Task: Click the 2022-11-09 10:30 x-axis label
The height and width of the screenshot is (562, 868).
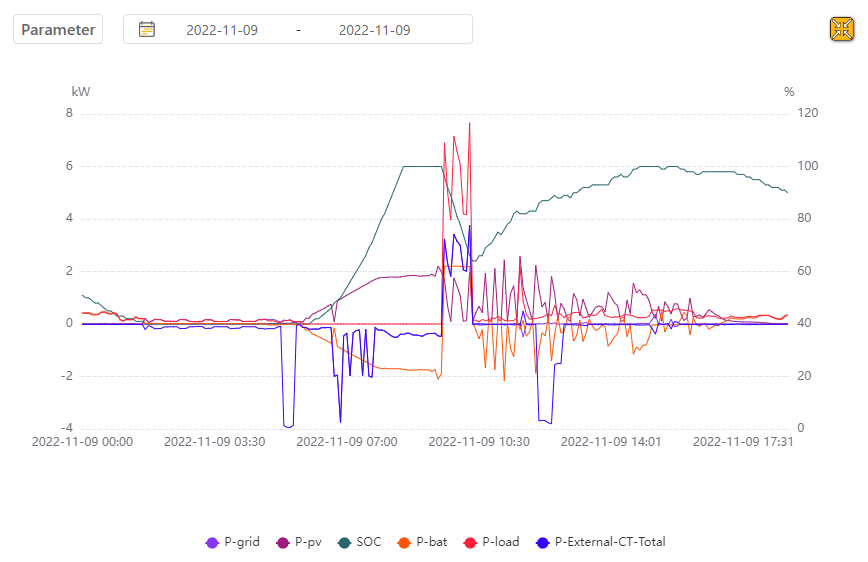Action: pos(479,442)
